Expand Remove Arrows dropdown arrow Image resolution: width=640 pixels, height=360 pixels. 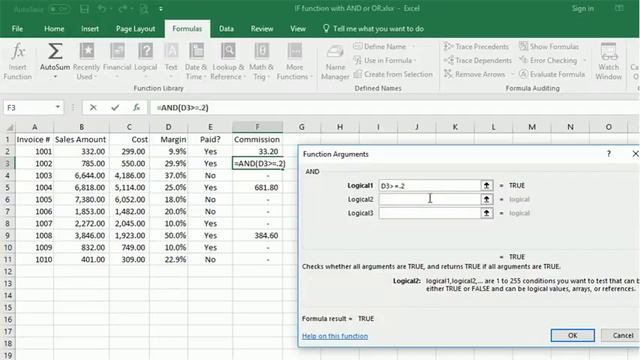[512, 74]
